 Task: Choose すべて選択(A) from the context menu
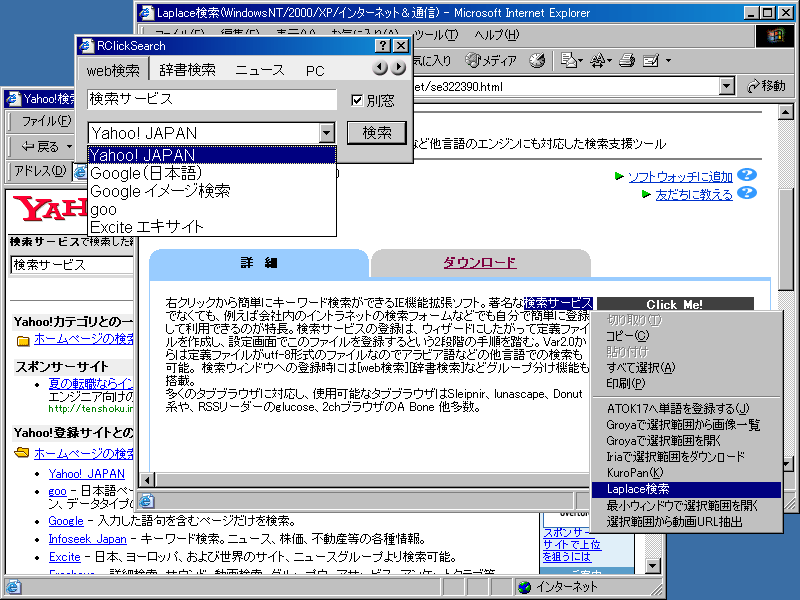tap(686, 367)
